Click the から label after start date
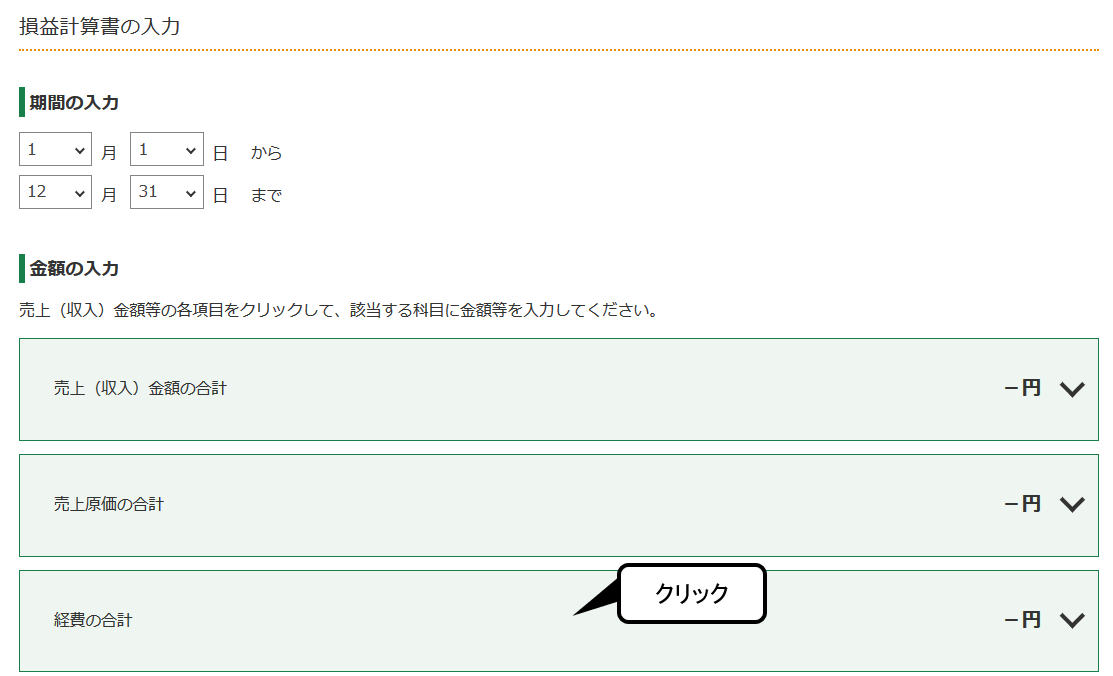This screenshot has height=676, width=1113. tap(266, 153)
